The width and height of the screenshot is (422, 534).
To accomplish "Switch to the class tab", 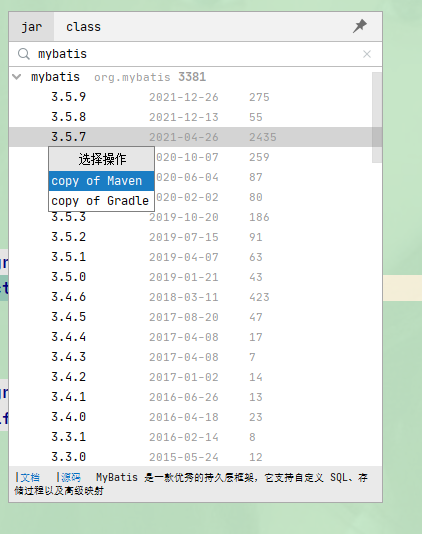I will (x=83, y=27).
